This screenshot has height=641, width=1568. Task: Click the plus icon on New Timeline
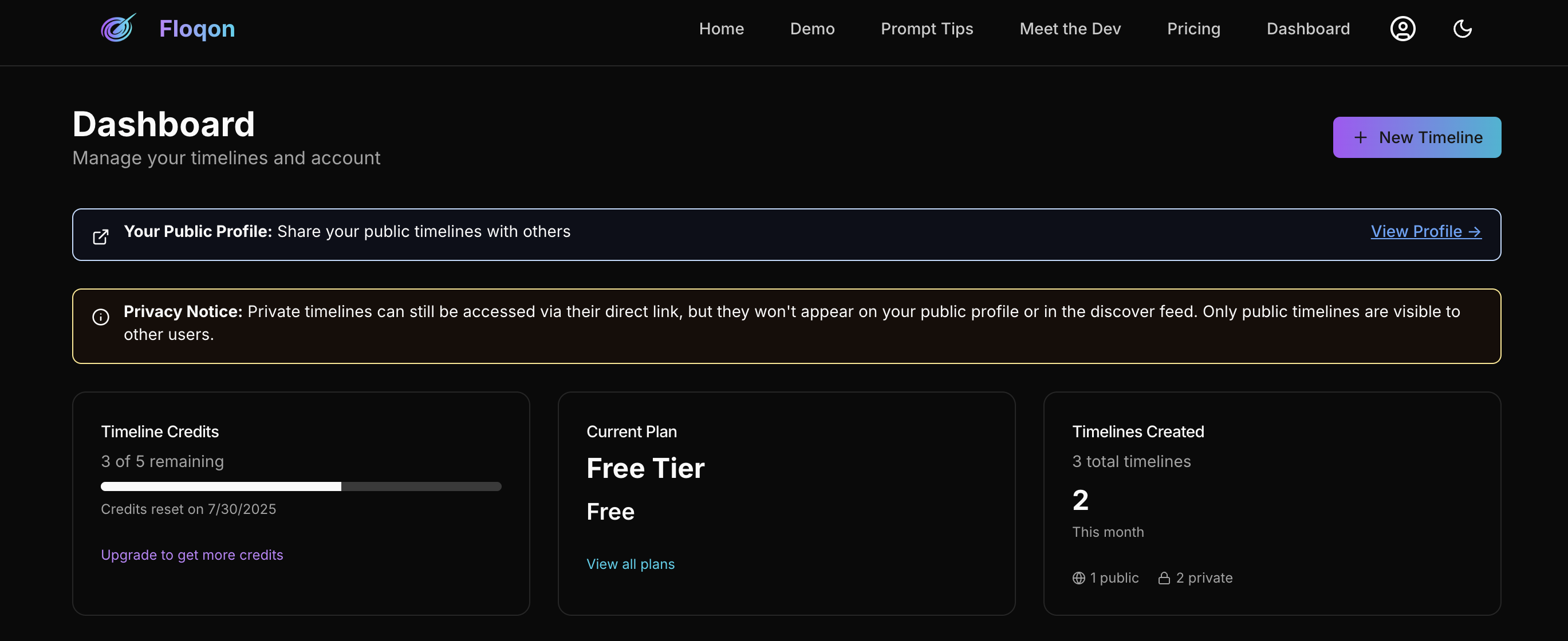[1361, 137]
